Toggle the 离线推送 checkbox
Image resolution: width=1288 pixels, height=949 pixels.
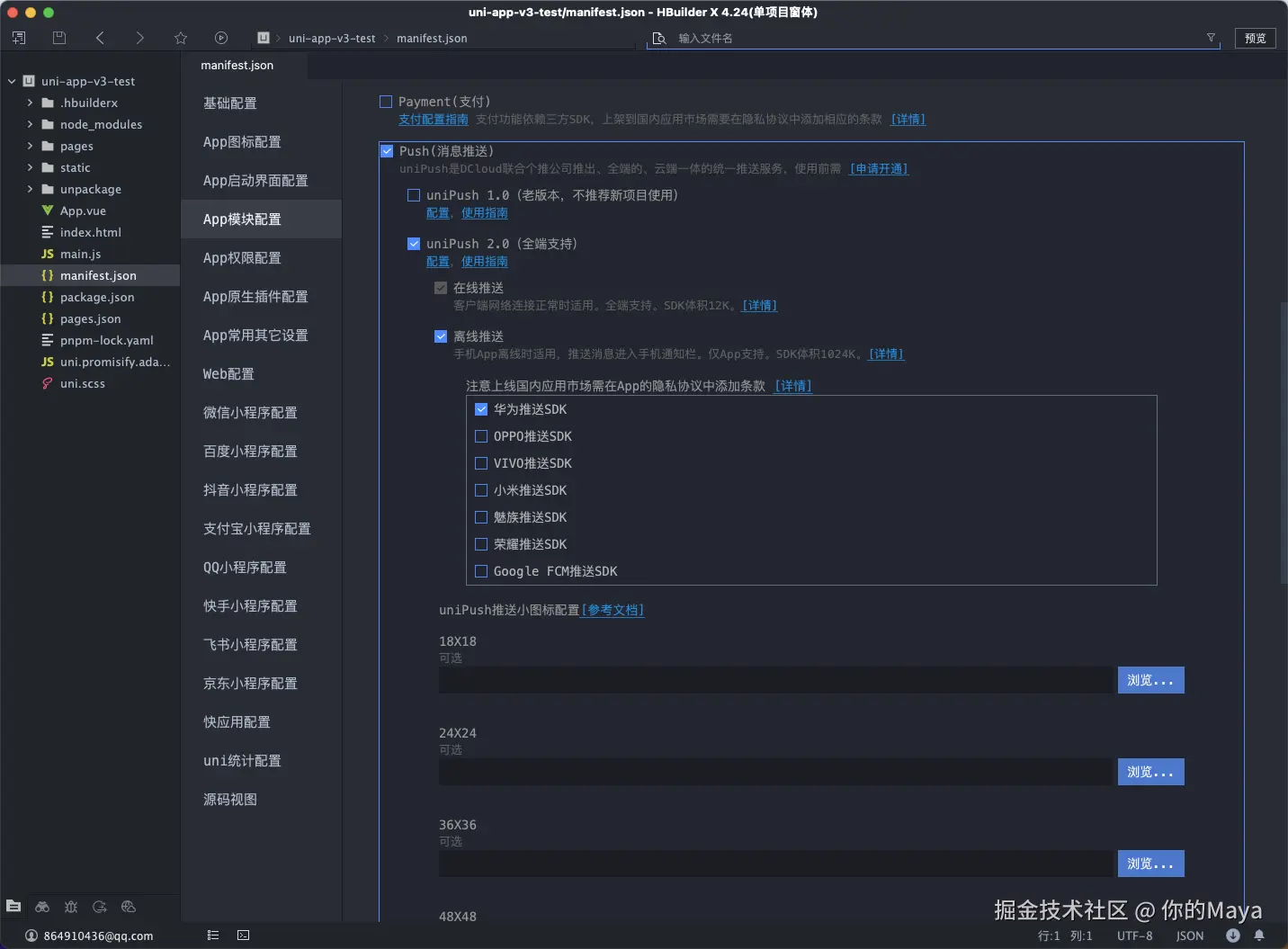[441, 336]
